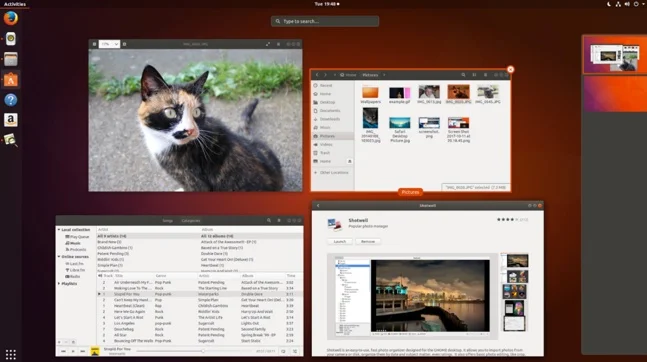Go forward in the Files window

[x=325, y=75]
